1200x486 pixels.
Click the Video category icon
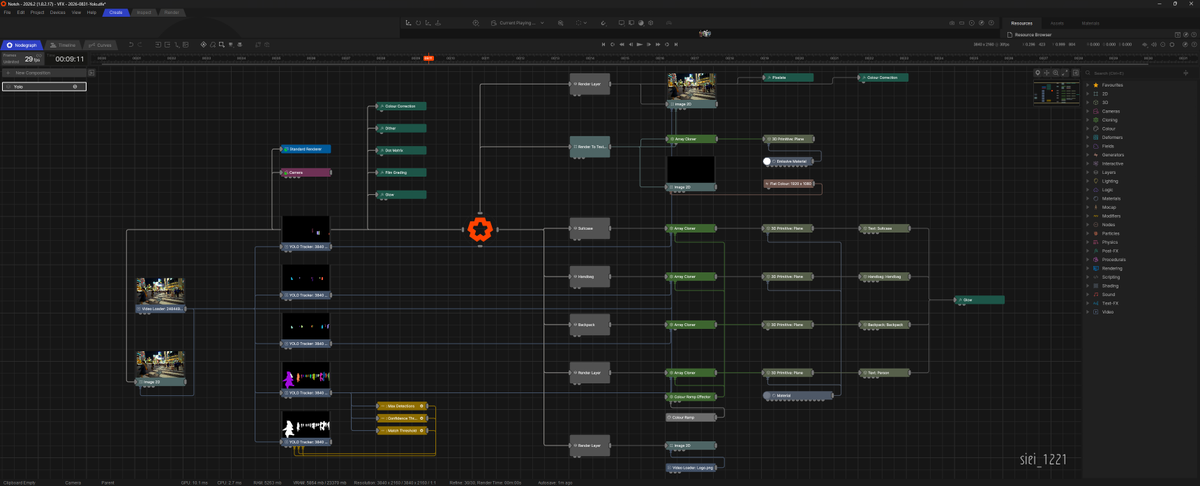click(x=1097, y=312)
